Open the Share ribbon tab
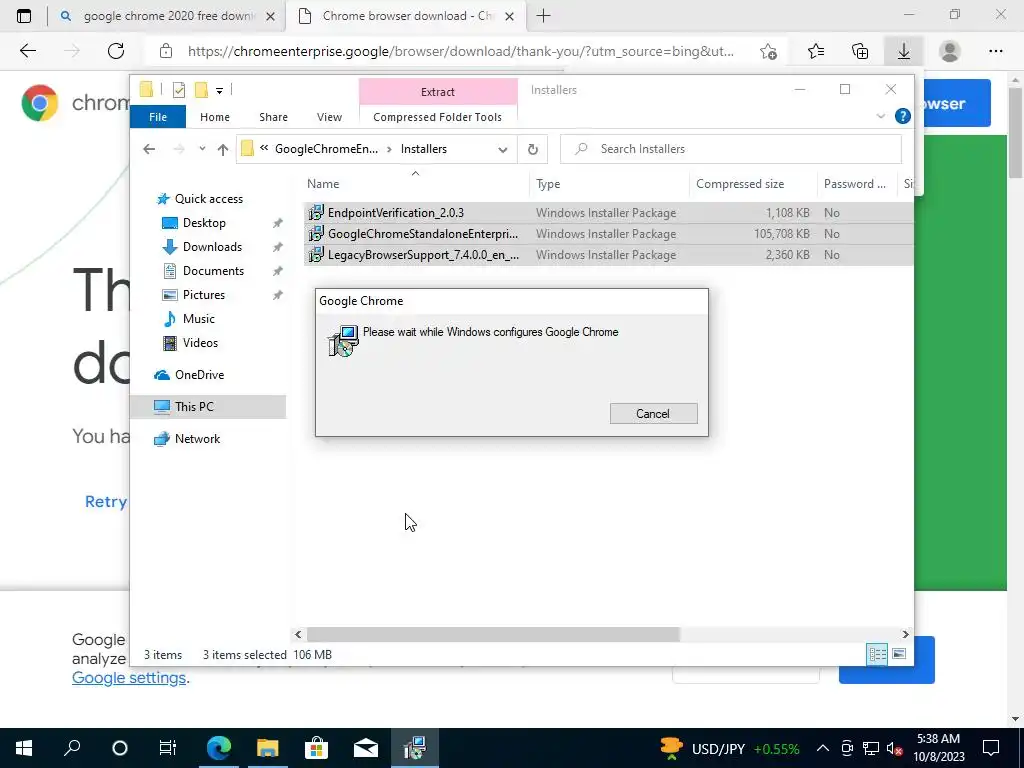This screenshot has height=768, width=1024. point(273,117)
